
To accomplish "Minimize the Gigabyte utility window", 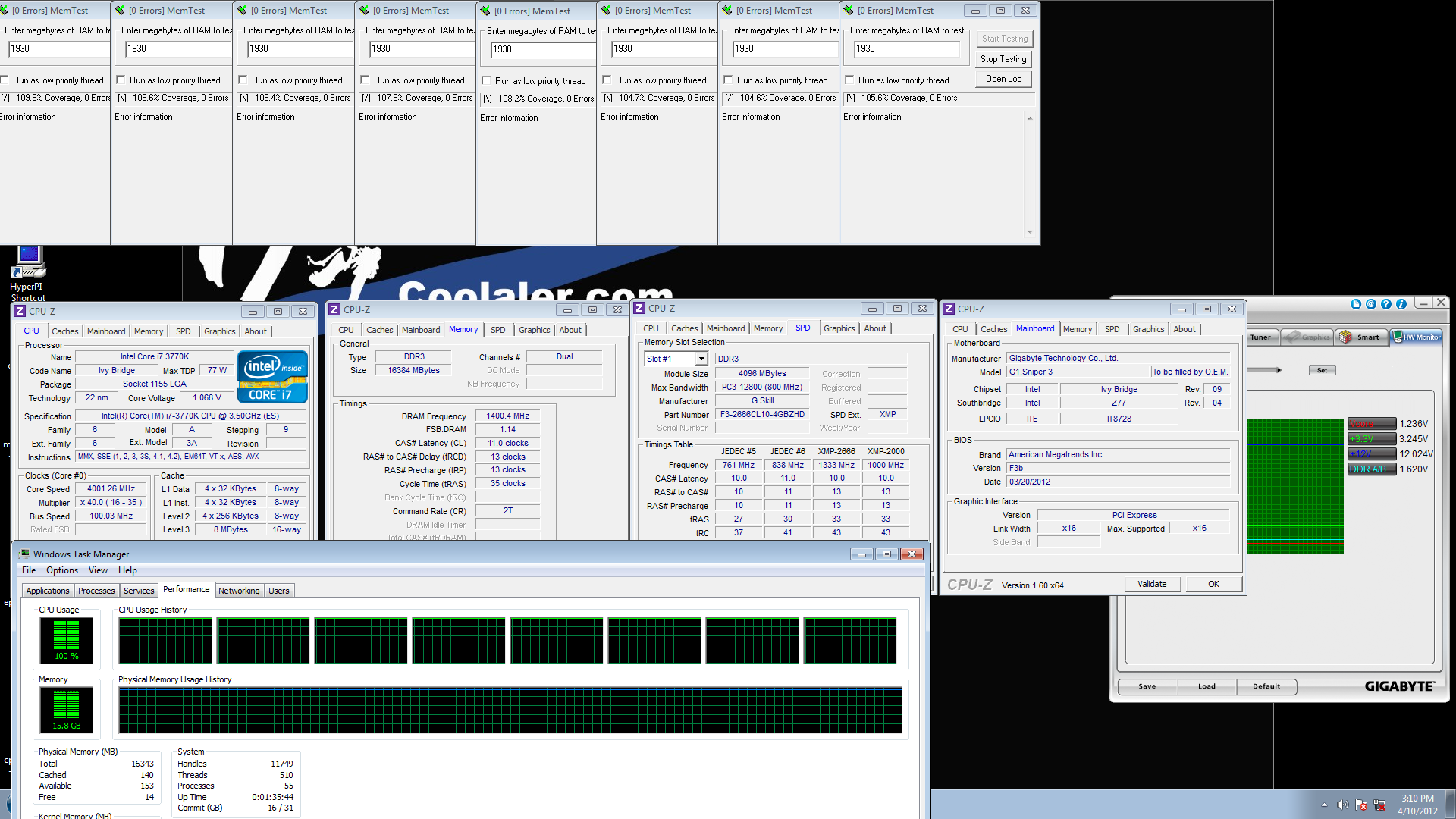I will point(1423,303).
